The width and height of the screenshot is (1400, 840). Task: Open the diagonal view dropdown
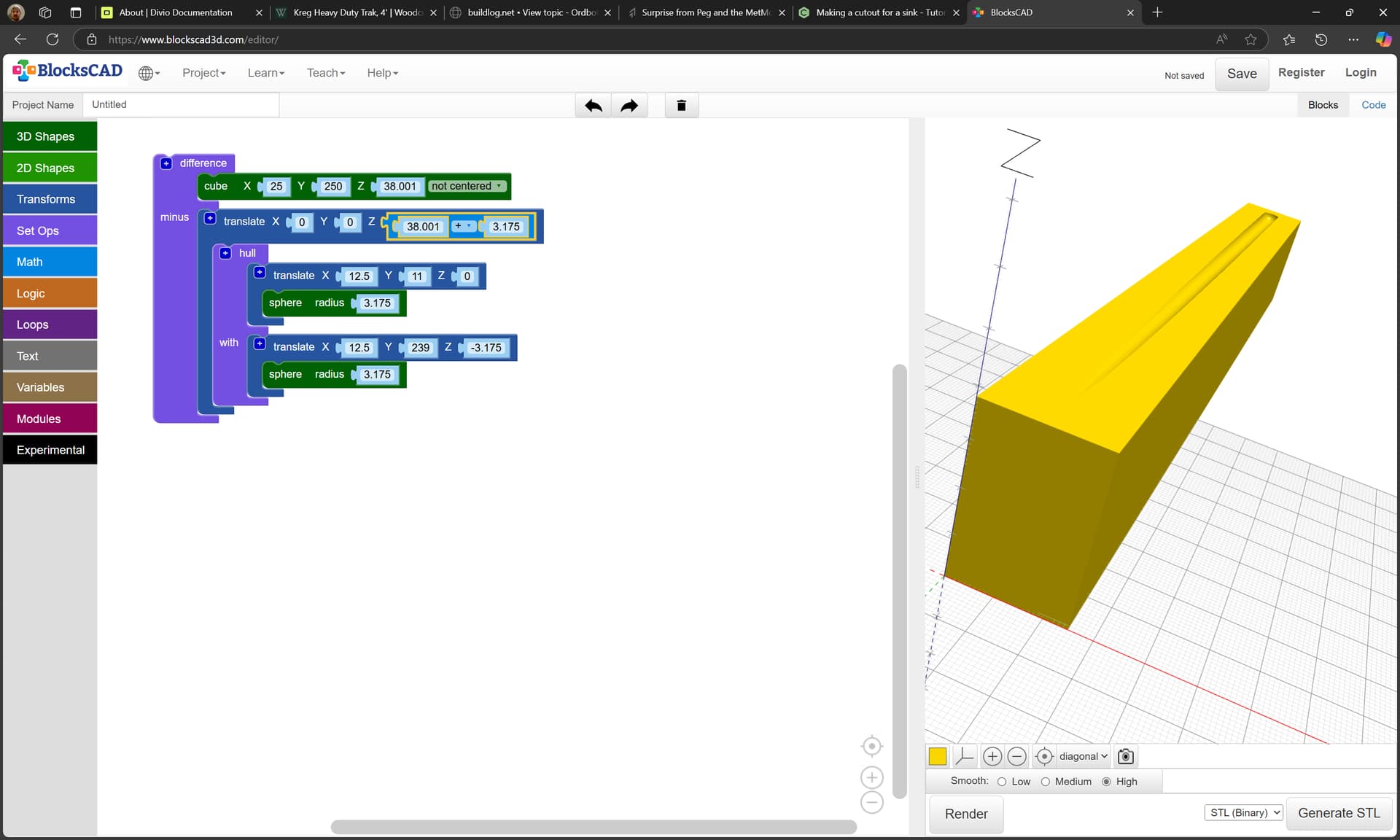point(1083,756)
